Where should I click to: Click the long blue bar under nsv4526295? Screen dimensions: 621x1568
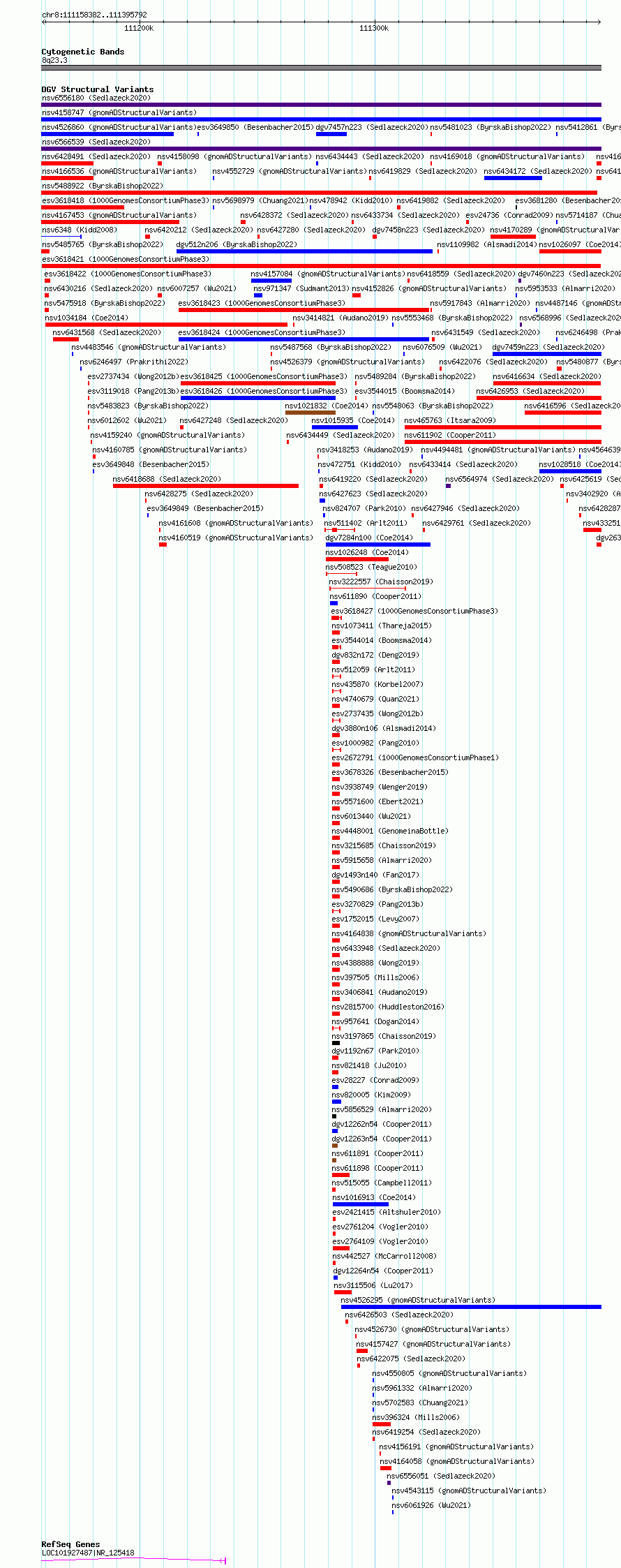[471, 1307]
